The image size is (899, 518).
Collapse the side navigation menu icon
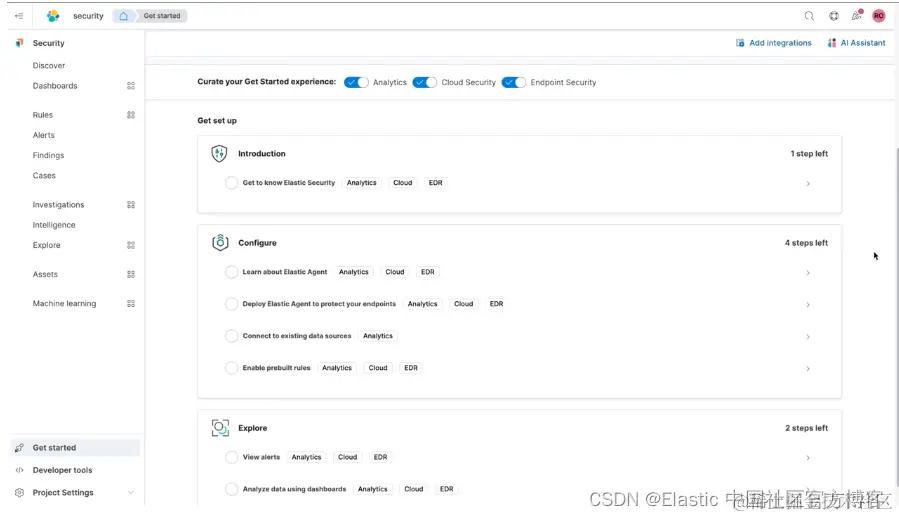(19, 16)
